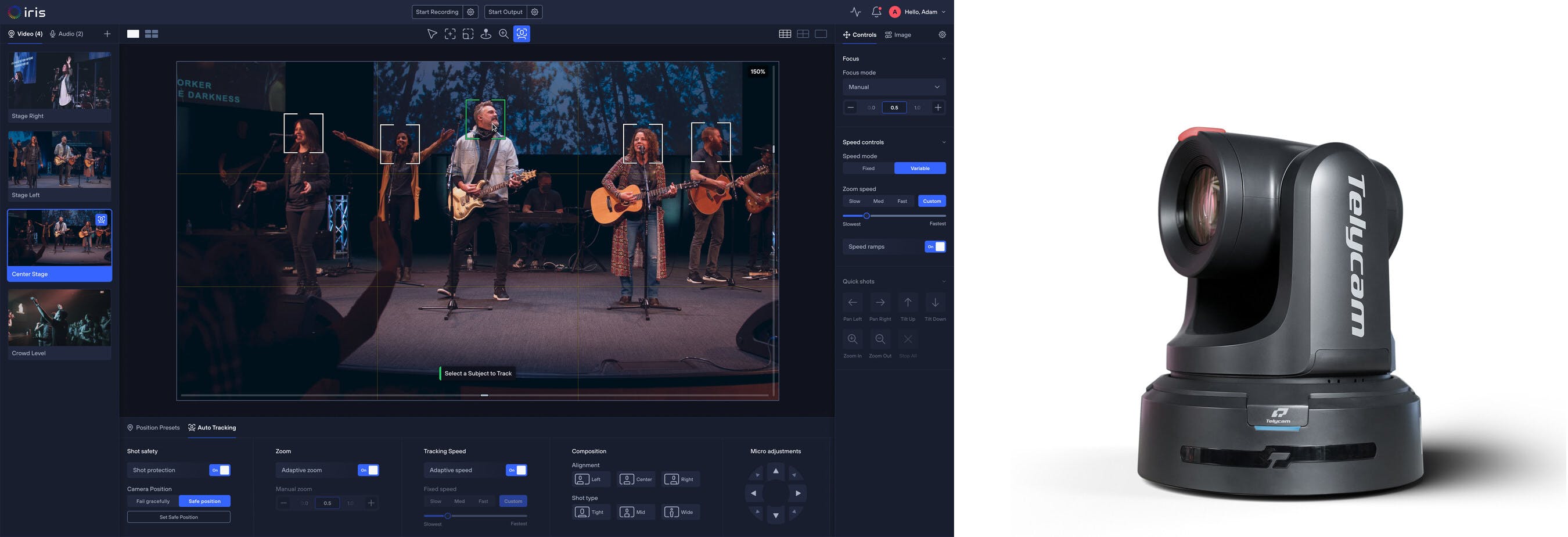Viewport: 1568px width, 537px height.
Task: Click the Set Safe Position button
Action: point(178,517)
